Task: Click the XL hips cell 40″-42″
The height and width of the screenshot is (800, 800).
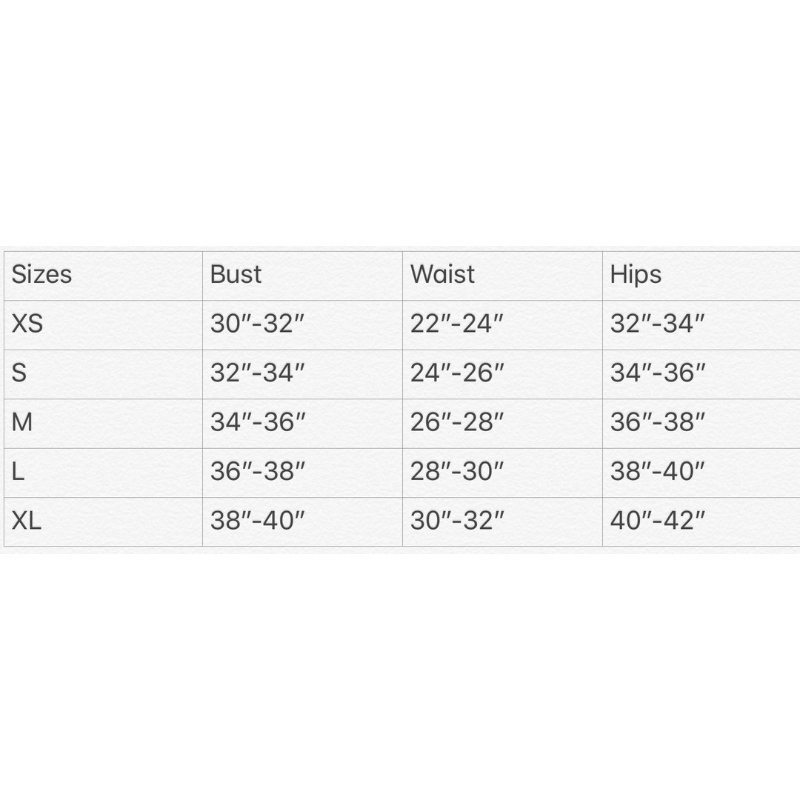Action: tap(658, 521)
